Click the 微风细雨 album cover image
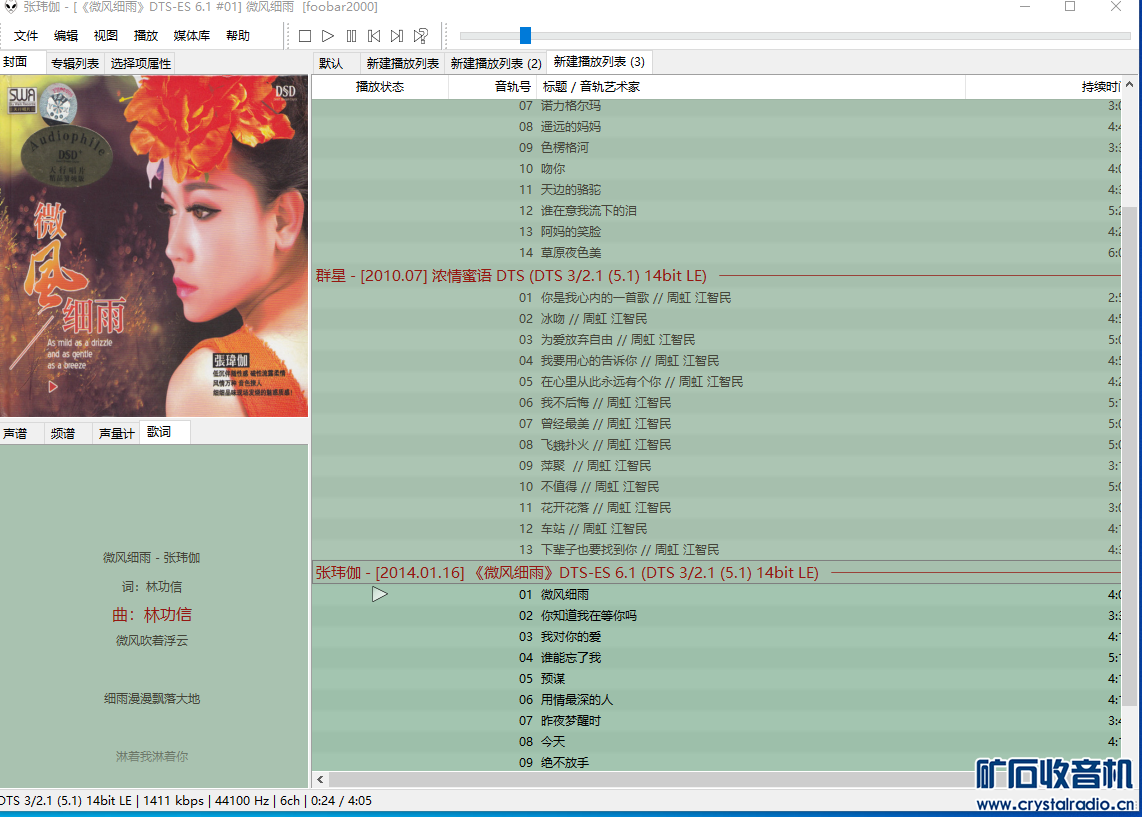Screen dimensions: 1142x817 (154, 246)
